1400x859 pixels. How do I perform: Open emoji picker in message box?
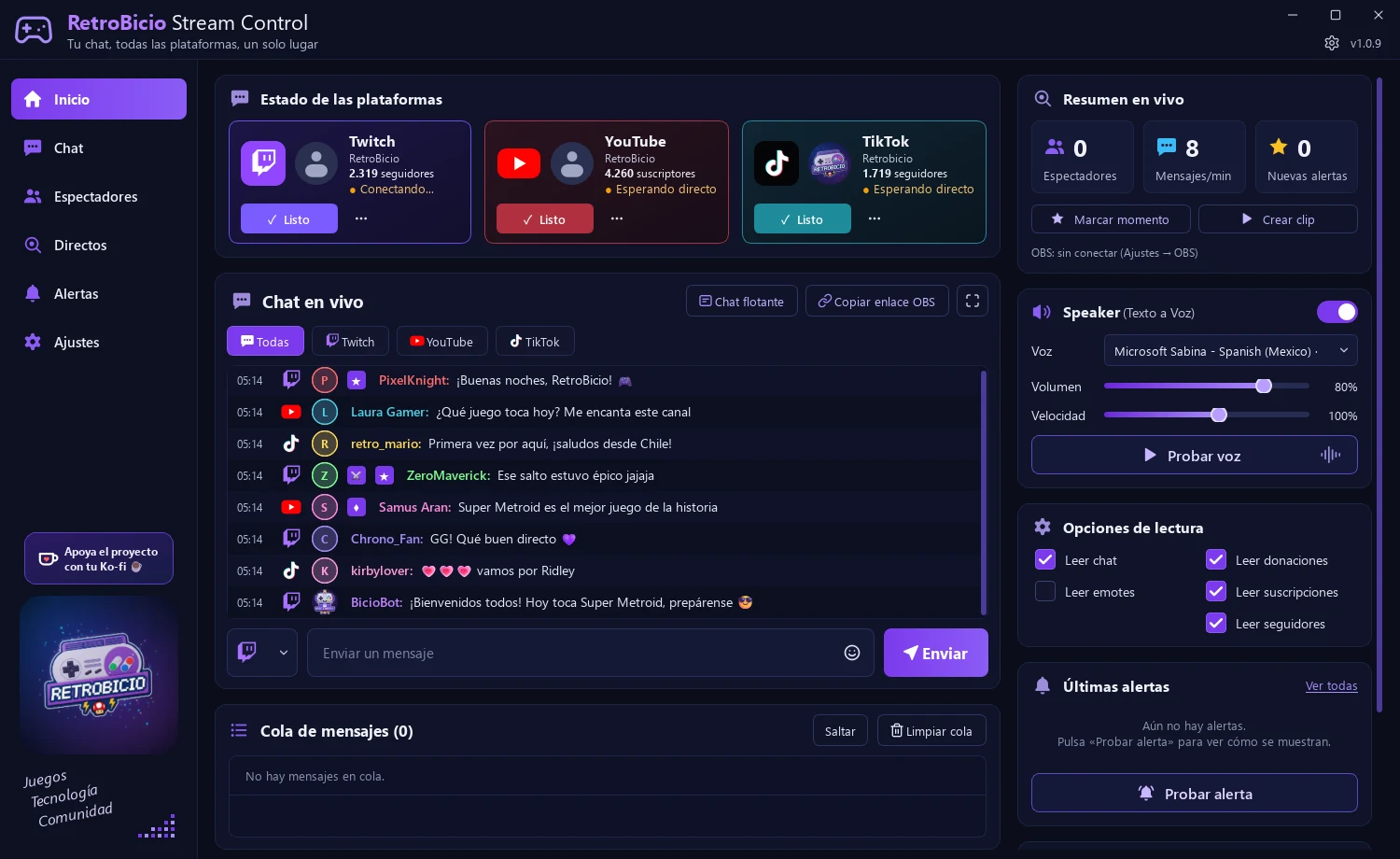[852, 653]
